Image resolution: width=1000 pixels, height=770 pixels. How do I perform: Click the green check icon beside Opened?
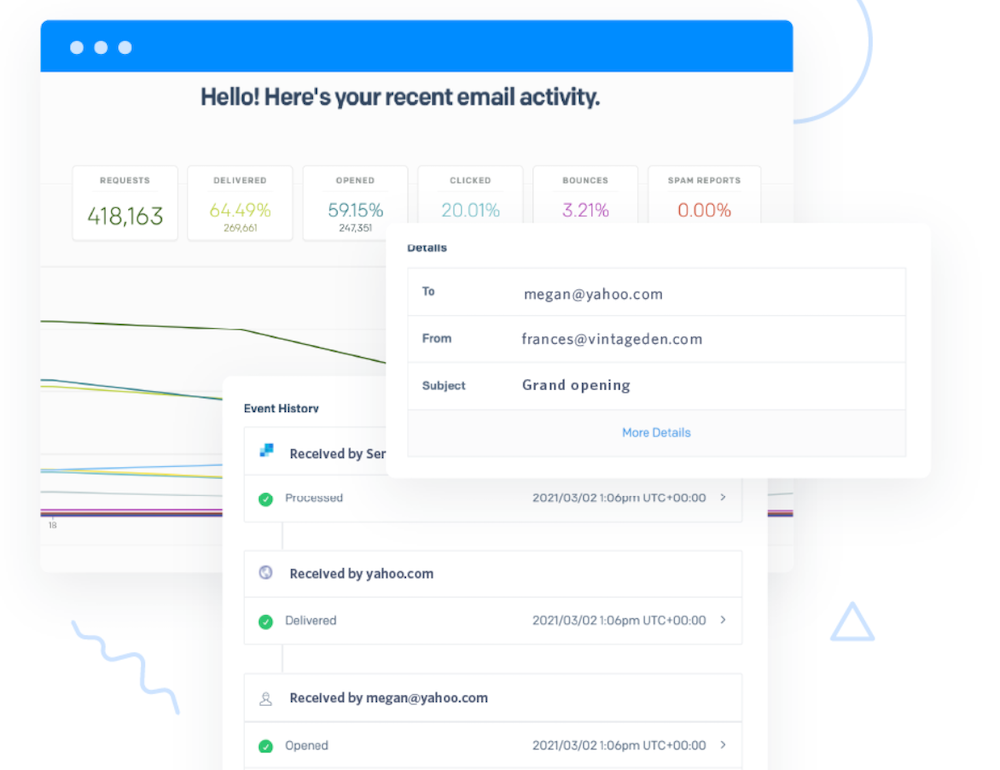click(x=266, y=746)
